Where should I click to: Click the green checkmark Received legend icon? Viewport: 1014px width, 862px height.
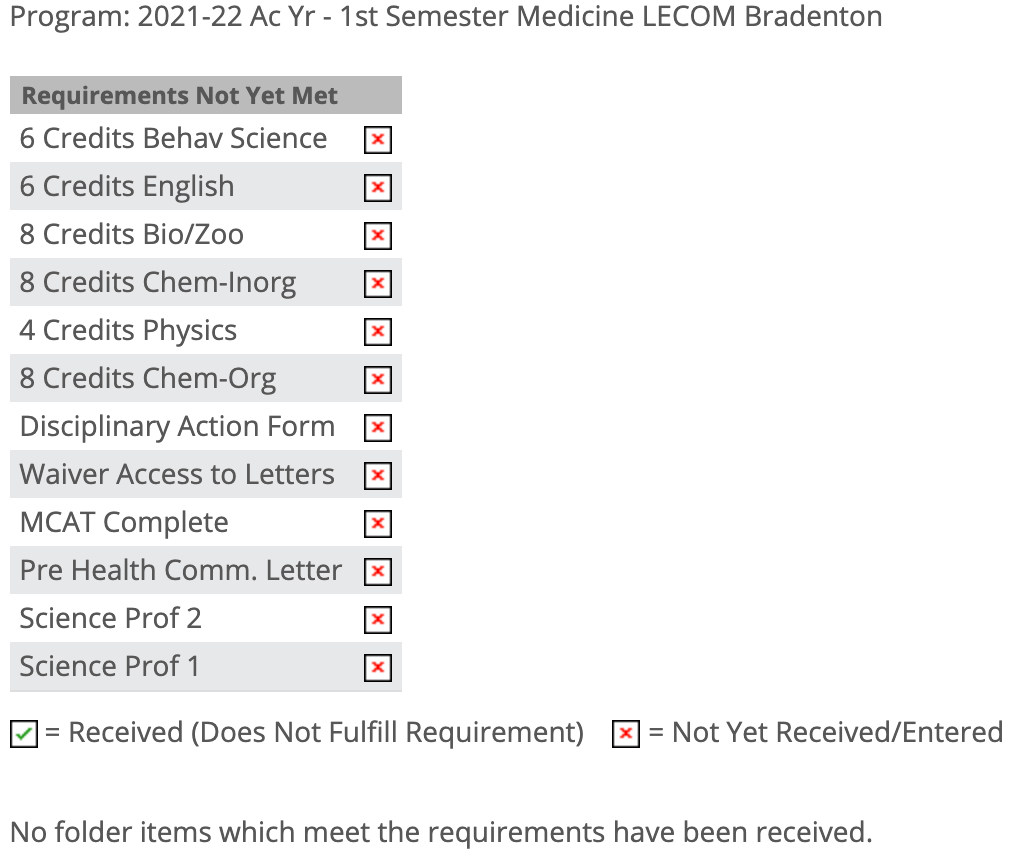click(24, 735)
